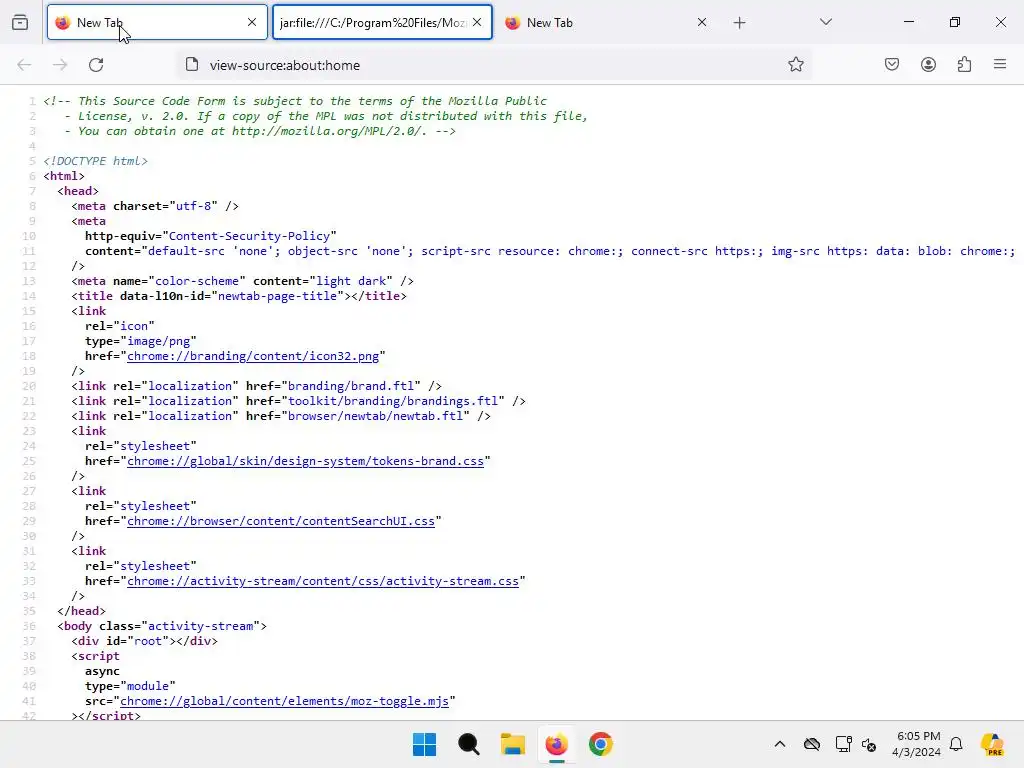Image resolution: width=1024 pixels, height=768 pixels.
Task: Expand the list all tabs chevron
Action: (826, 22)
